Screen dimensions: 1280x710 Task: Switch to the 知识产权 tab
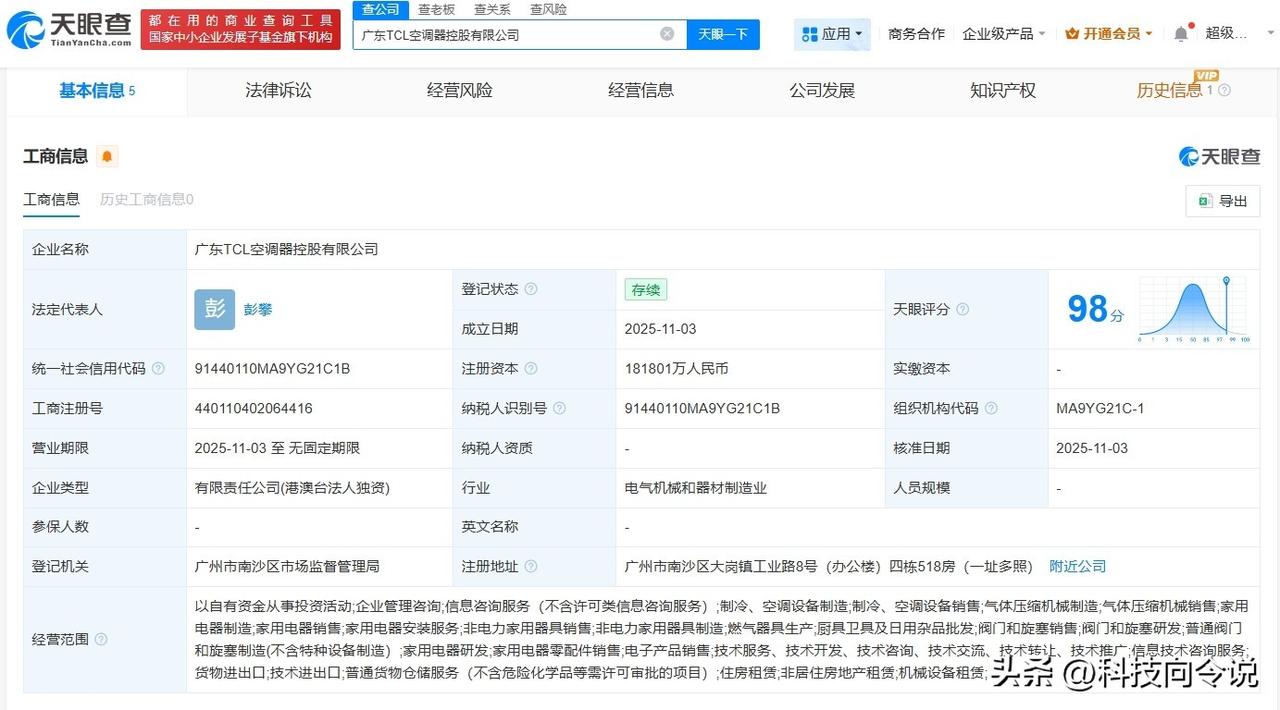pyautogui.click(x=1003, y=90)
